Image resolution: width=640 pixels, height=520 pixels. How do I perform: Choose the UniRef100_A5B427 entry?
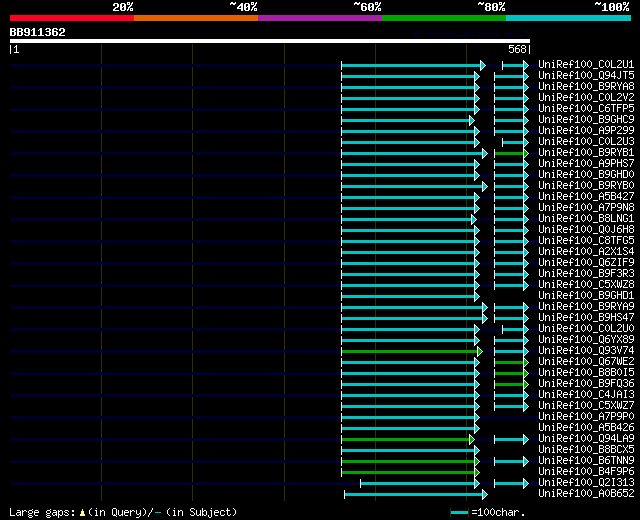[x=586, y=197]
